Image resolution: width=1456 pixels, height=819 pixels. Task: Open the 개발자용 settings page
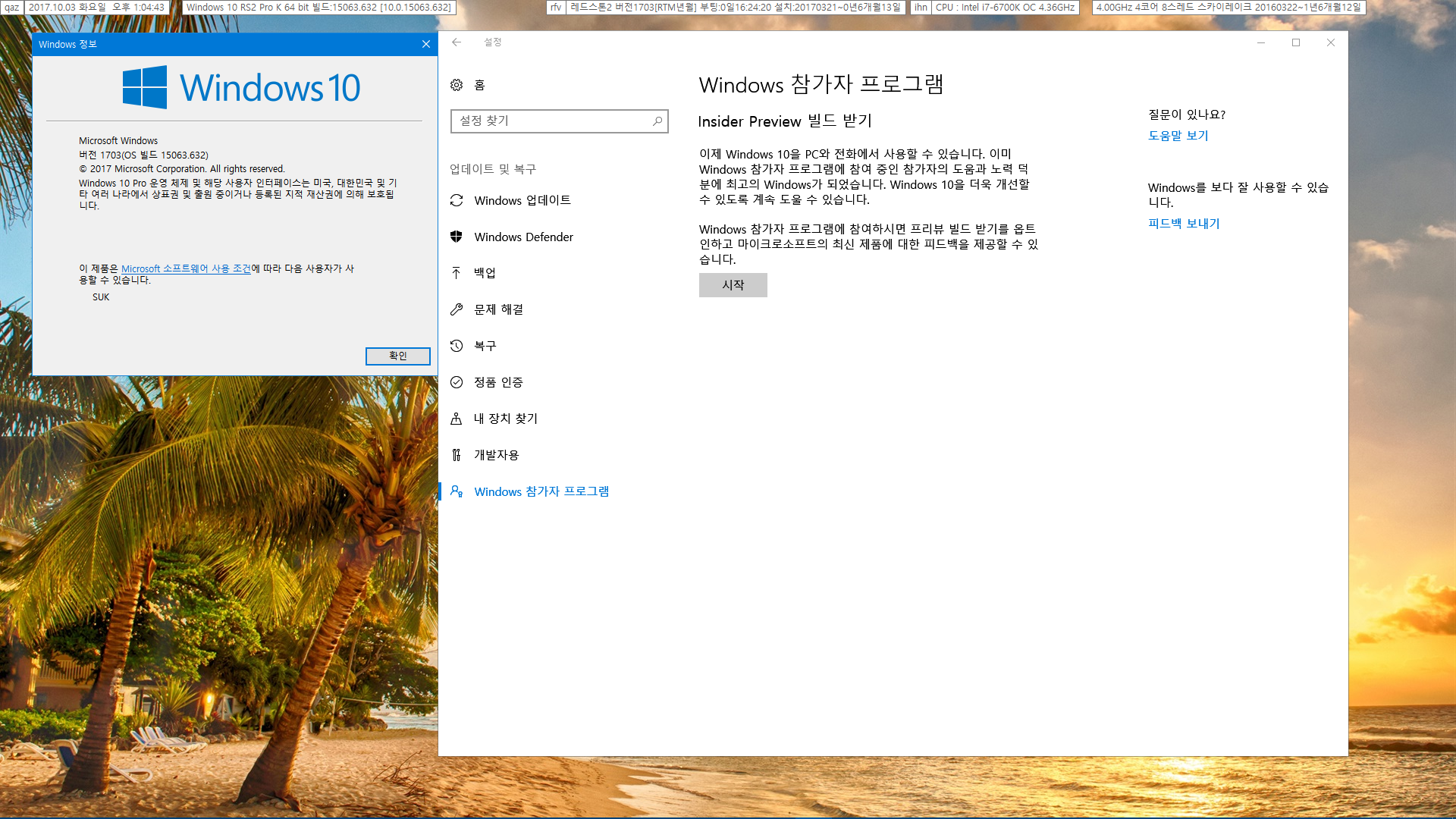click(x=497, y=455)
